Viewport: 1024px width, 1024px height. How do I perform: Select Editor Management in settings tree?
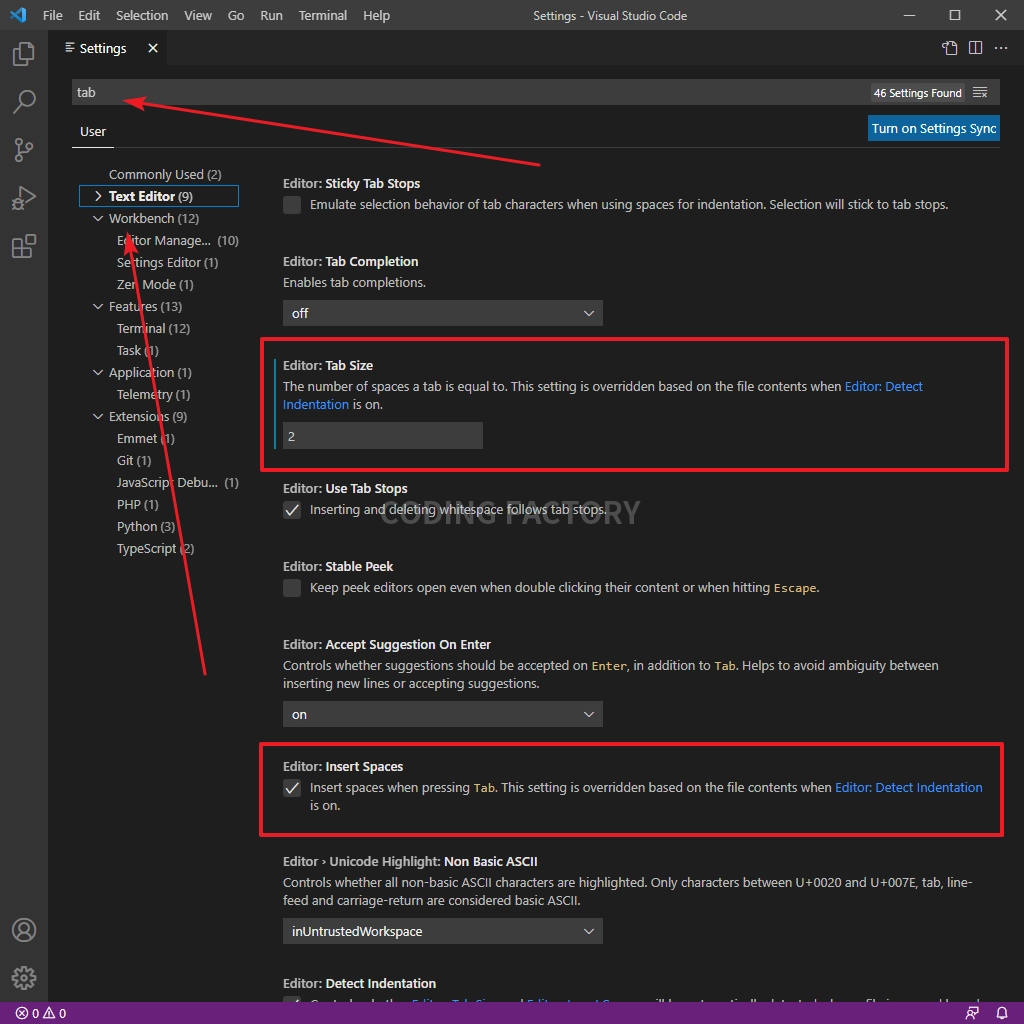(178, 240)
